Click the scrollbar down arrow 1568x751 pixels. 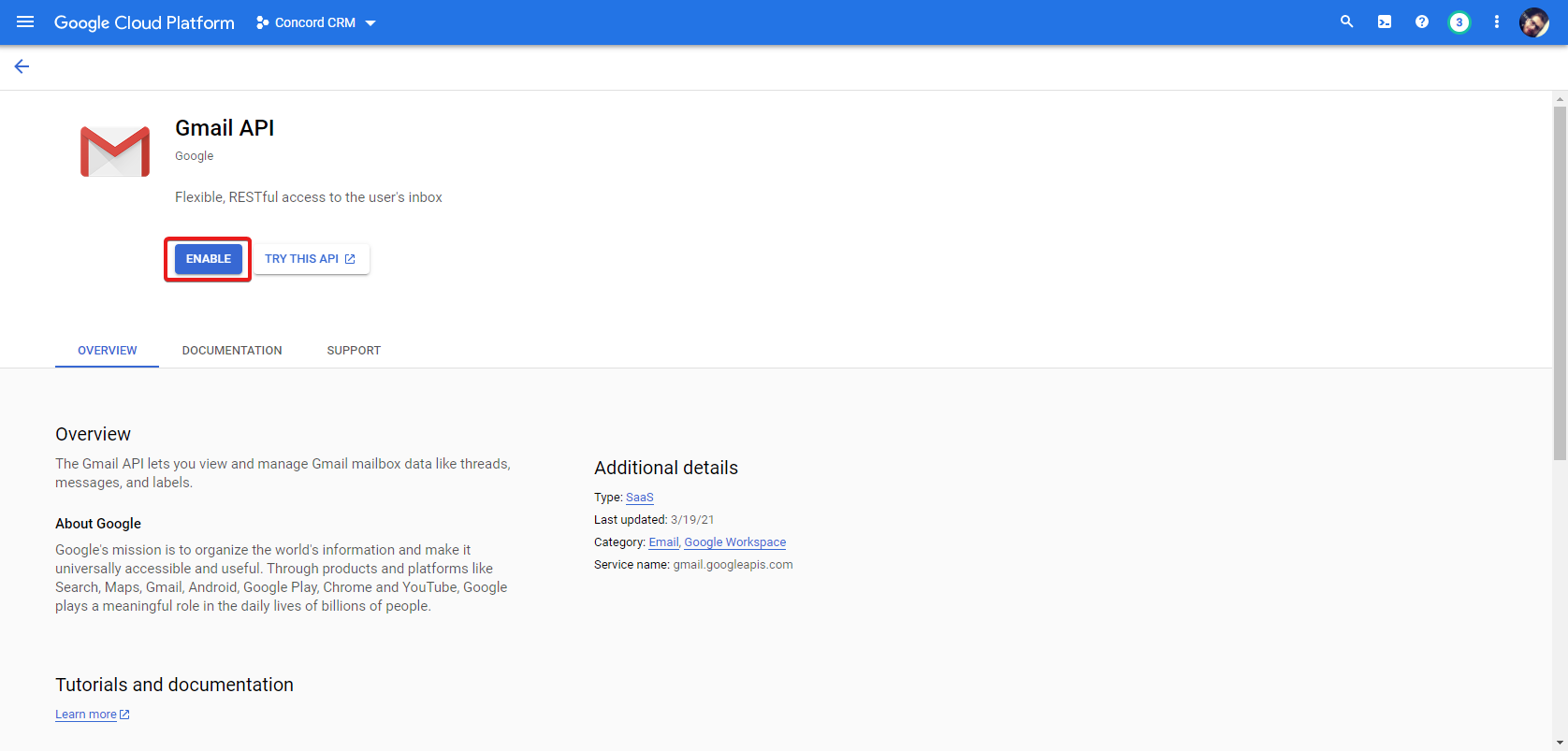(1560, 743)
